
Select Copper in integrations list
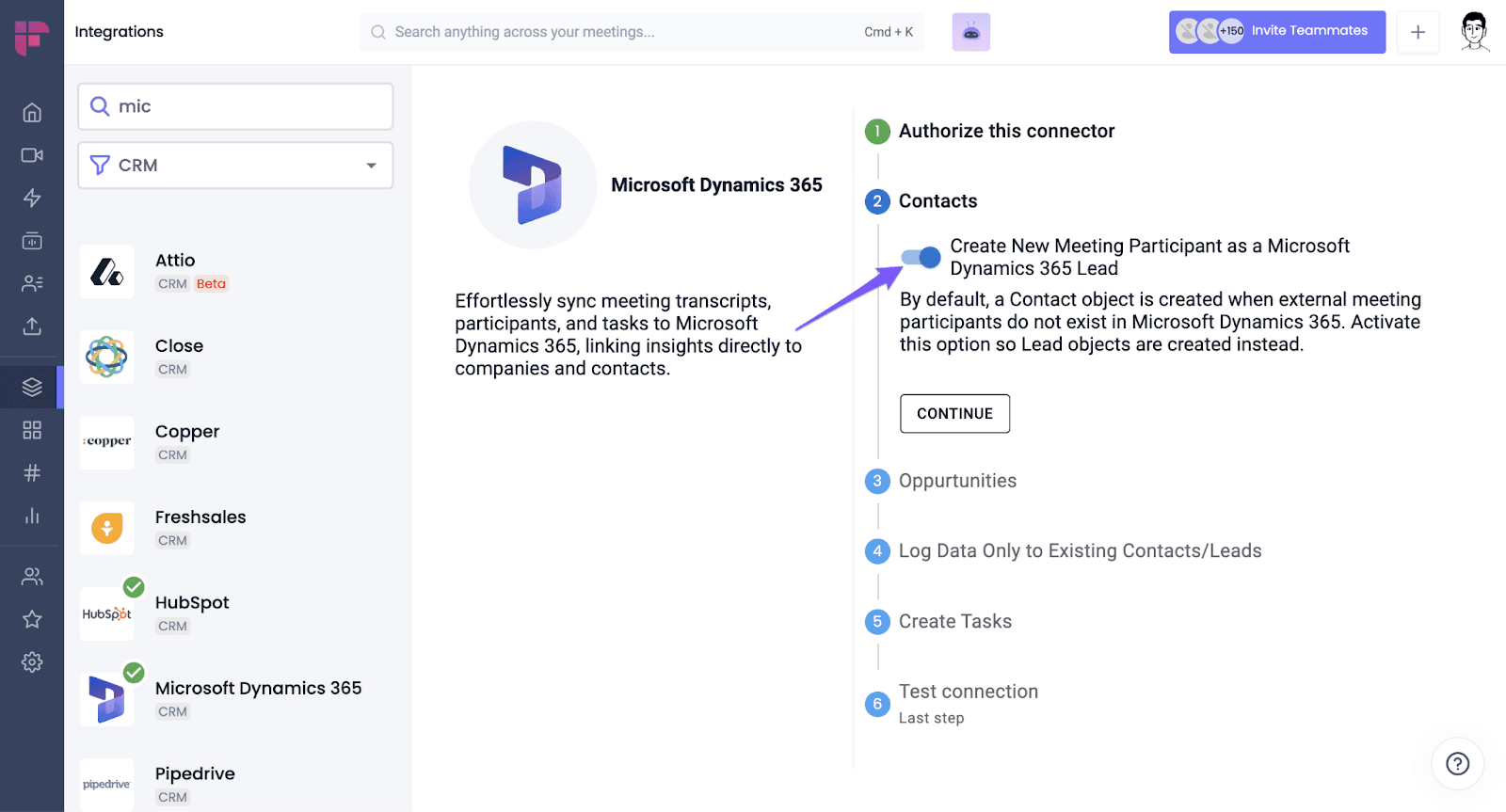pos(187,432)
